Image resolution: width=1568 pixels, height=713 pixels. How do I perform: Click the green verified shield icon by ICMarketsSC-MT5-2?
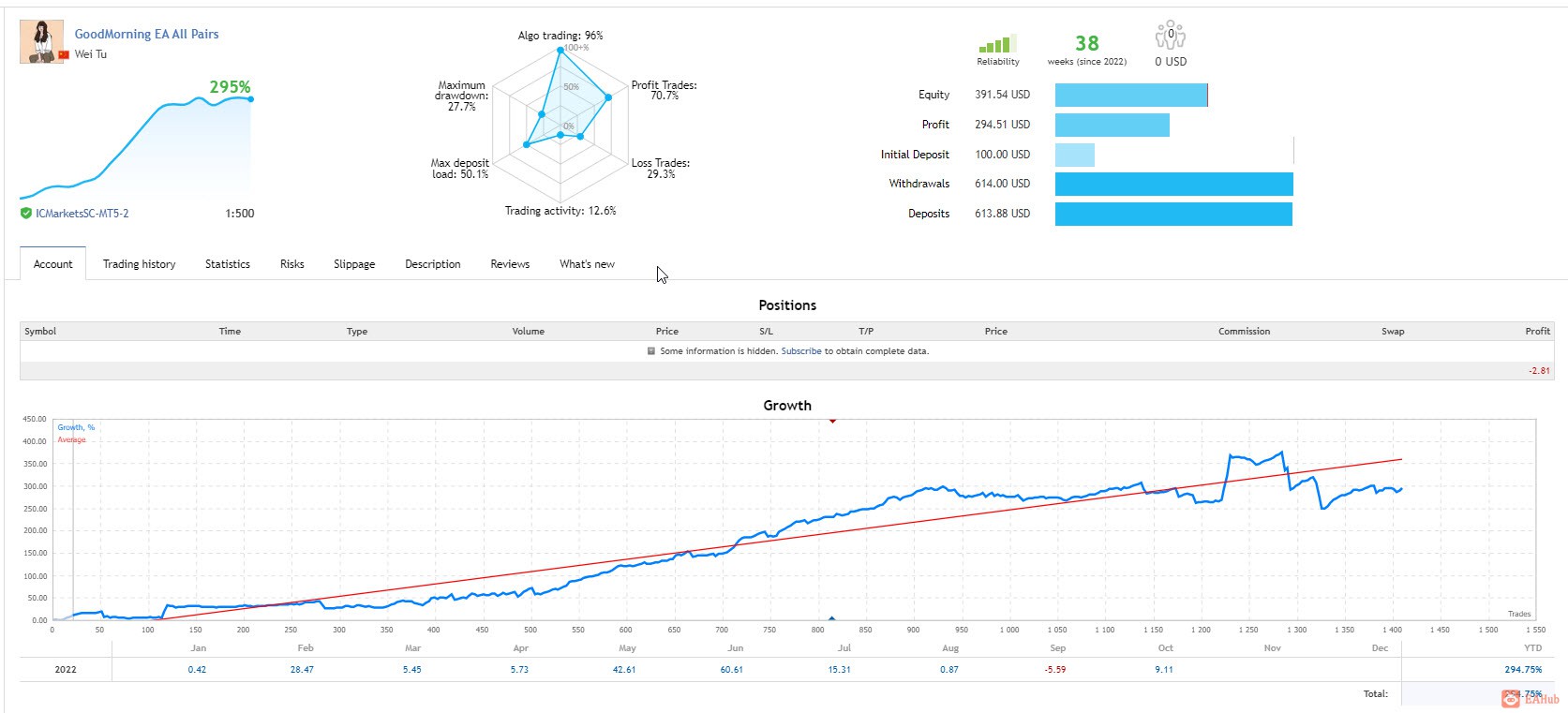coord(26,213)
